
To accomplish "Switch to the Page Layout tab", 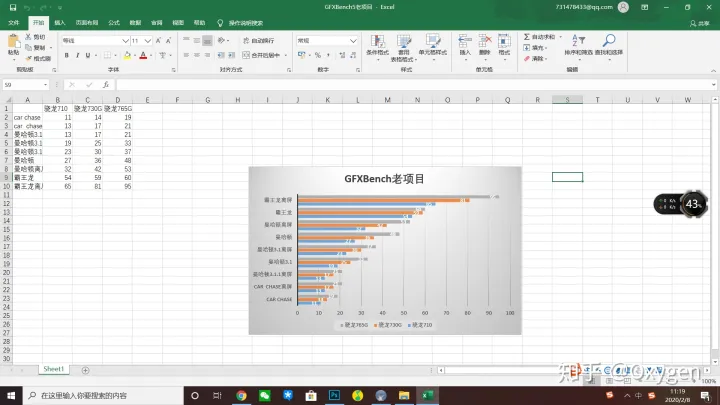I will point(87,23).
